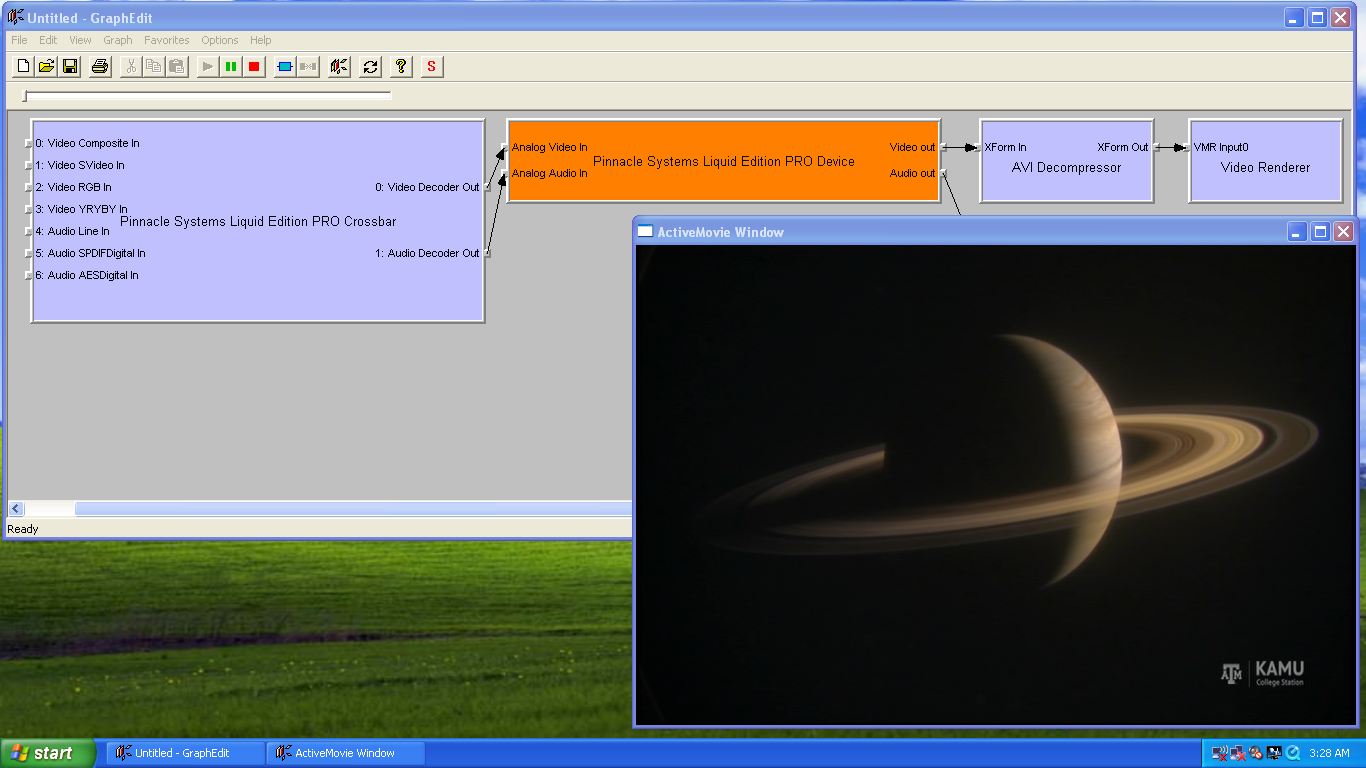Click the 3:28 AM system clock

click(1329, 753)
